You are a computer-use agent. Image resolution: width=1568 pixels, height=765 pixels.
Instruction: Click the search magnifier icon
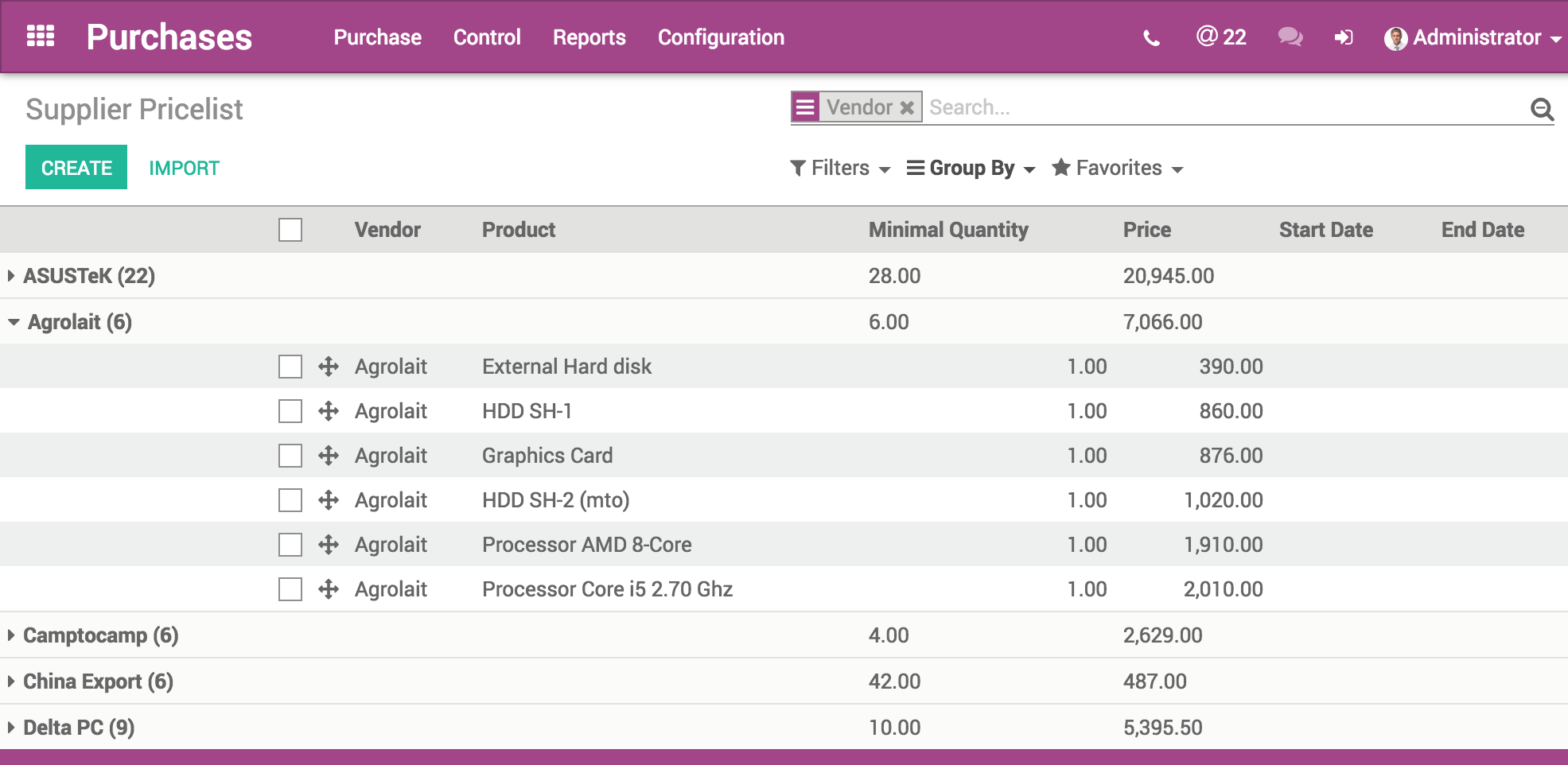click(x=1543, y=109)
